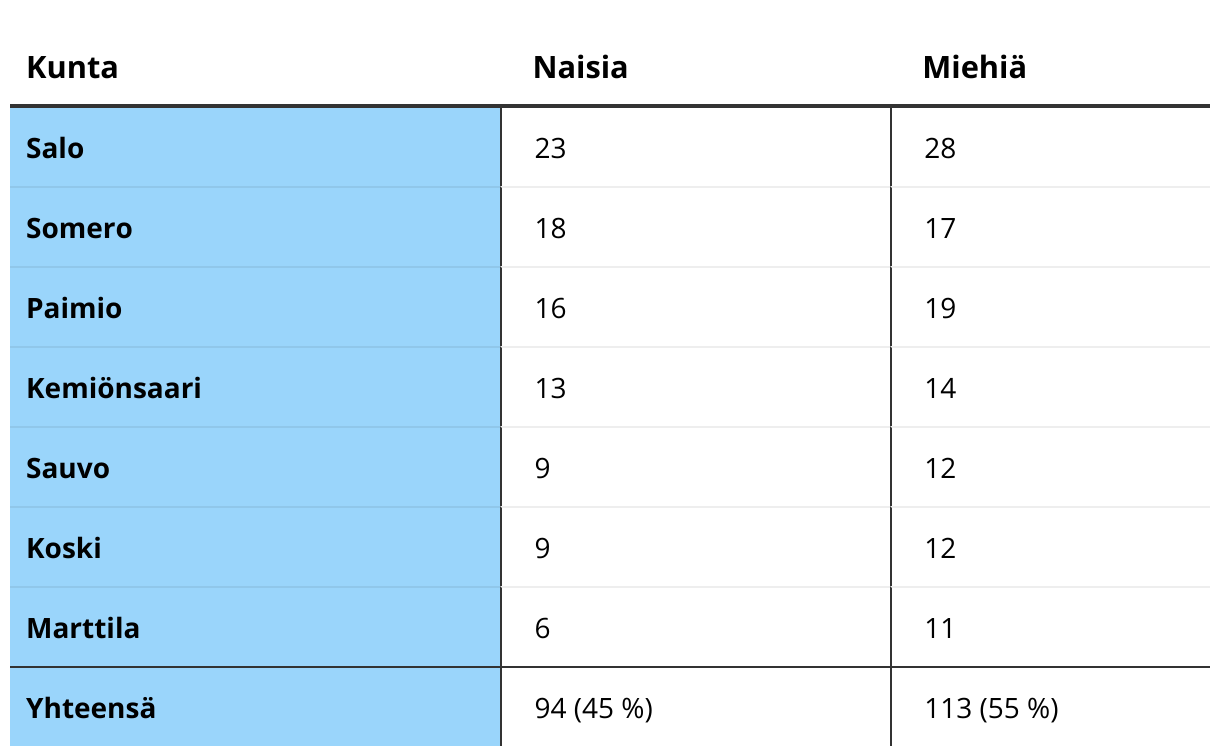Click the total cell 94 (45 %)
The height and width of the screenshot is (756, 1220).
pos(594,708)
